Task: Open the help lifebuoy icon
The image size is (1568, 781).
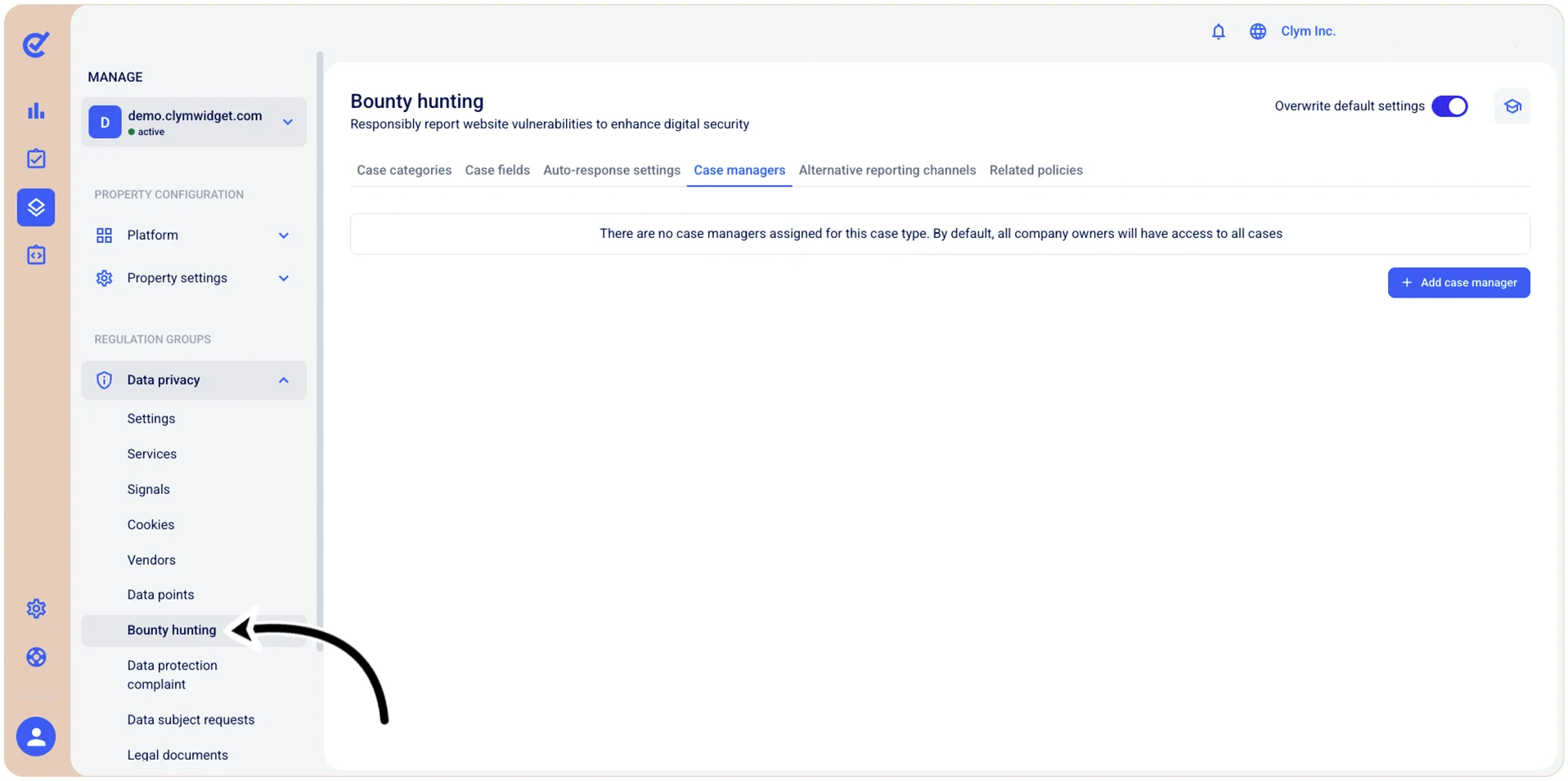Action: [36, 657]
